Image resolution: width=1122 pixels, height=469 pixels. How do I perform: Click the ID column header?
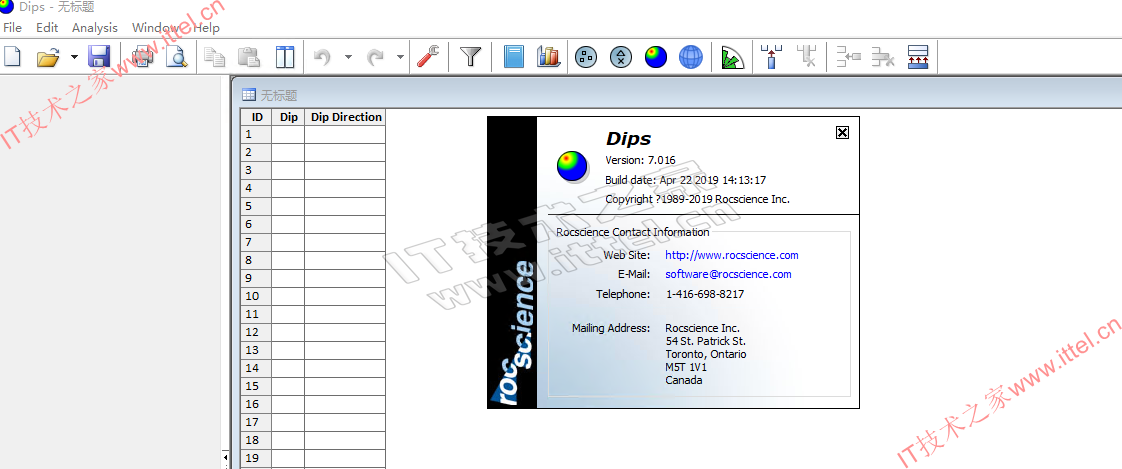click(256, 117)
